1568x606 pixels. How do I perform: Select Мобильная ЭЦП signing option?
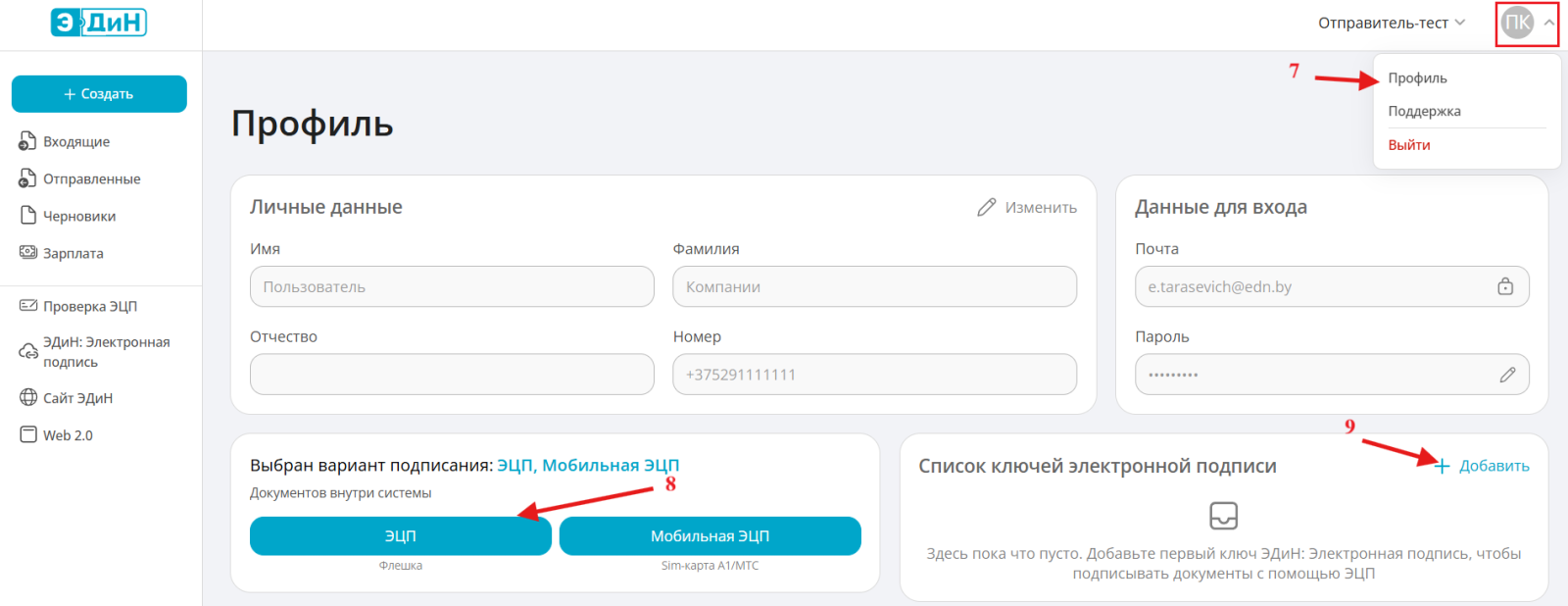710,536
